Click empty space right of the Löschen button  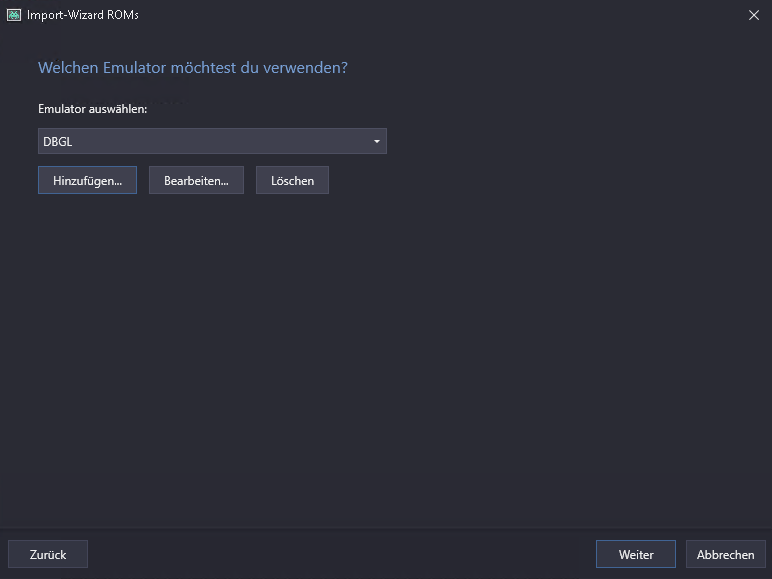[540, 180]
